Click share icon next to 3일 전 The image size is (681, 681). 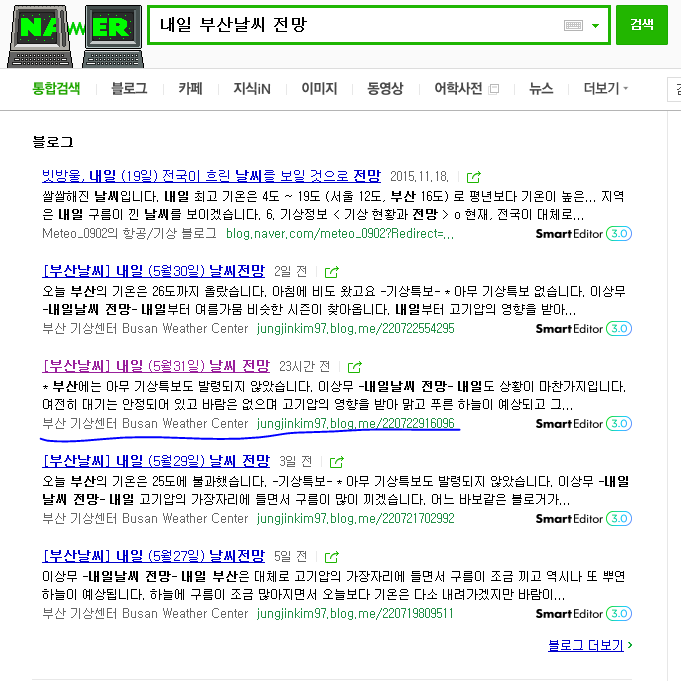click(337, 462)
